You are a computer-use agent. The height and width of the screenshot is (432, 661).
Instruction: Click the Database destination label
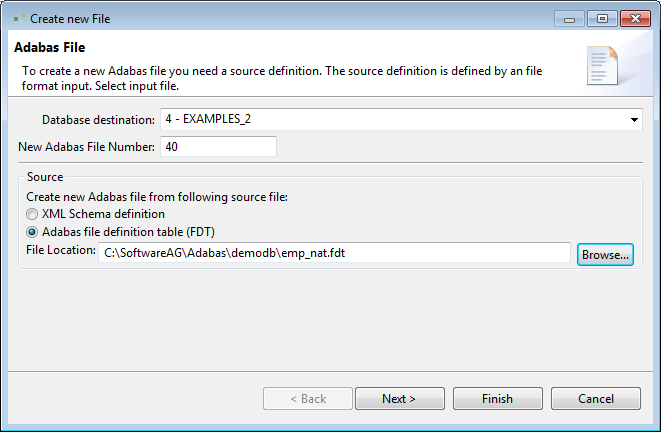tap(98, 120)
